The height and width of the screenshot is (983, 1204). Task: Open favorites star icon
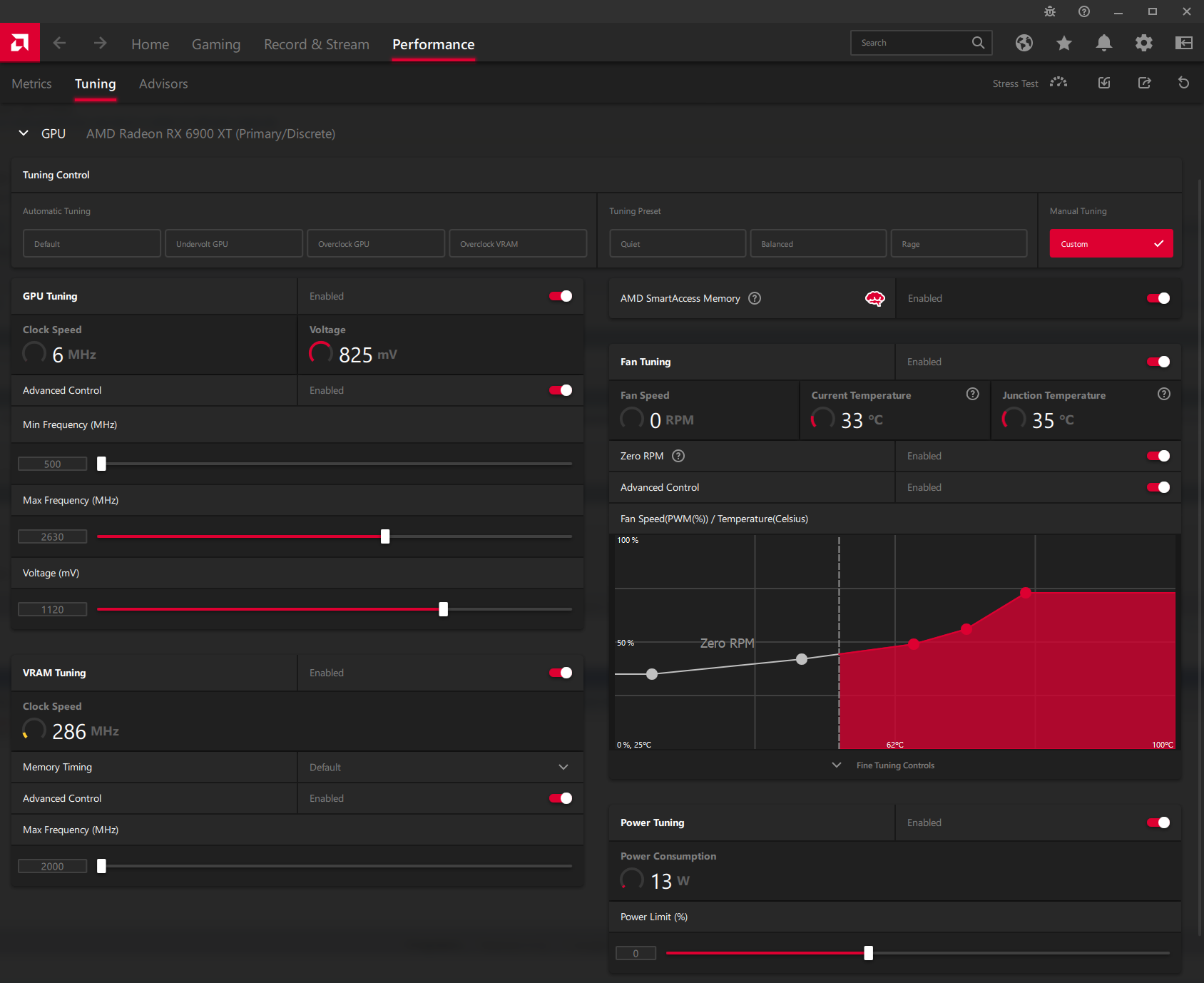coord(1064,43)
